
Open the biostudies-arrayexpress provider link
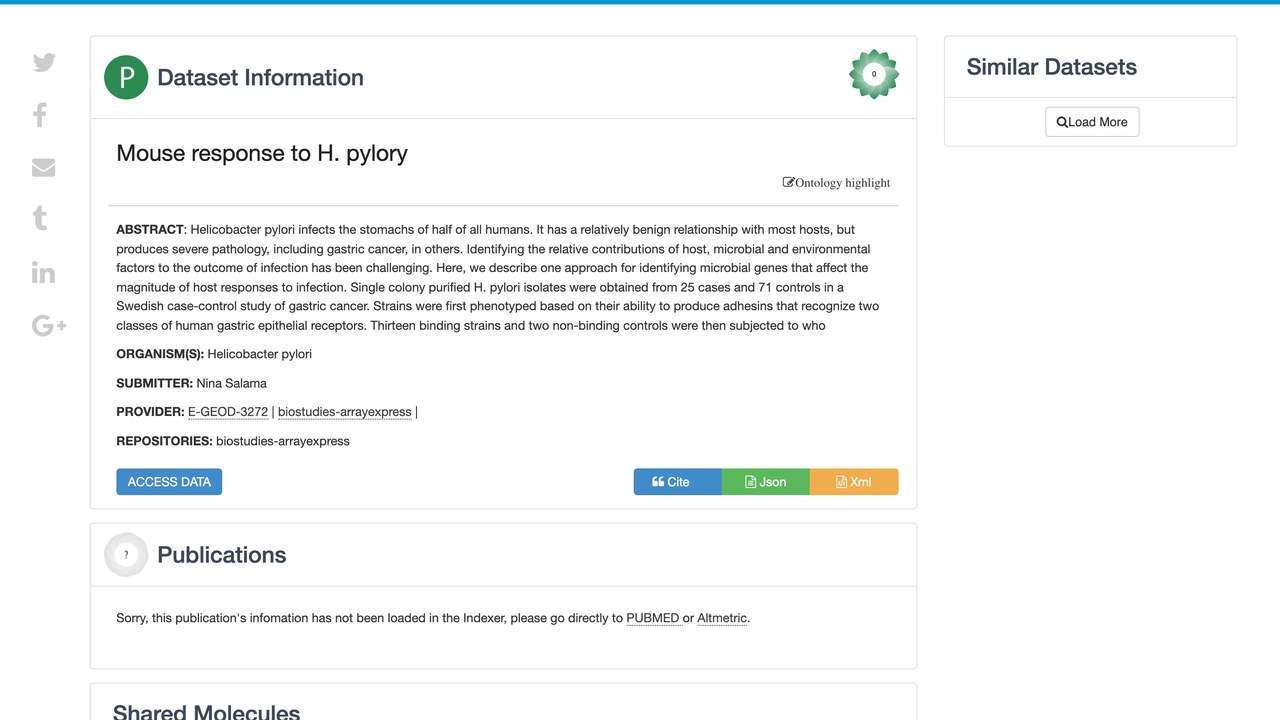345,412
